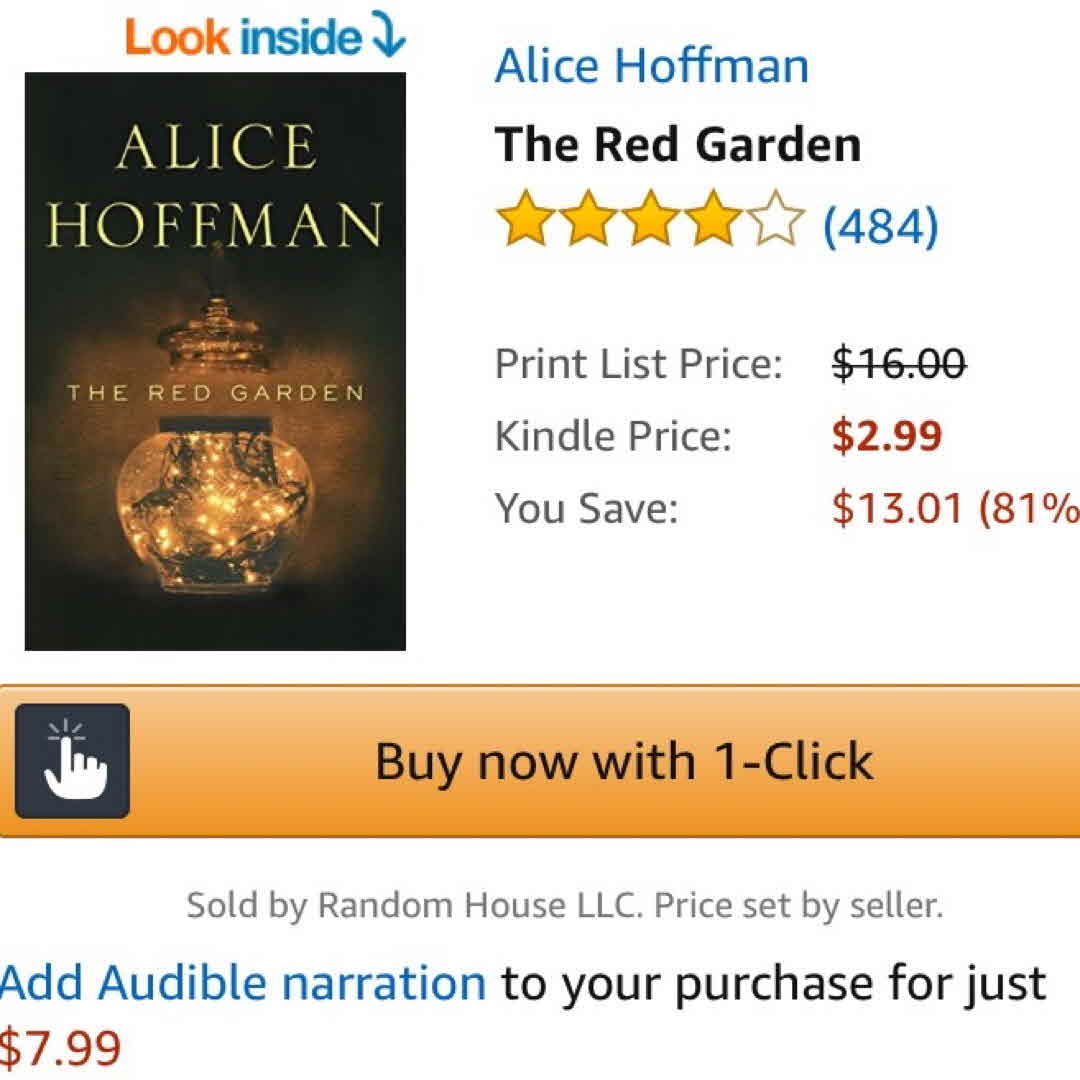
Task: Tap the 1-Click pointing hand icon
Action: pyautogui.click(x=72, y=761)
